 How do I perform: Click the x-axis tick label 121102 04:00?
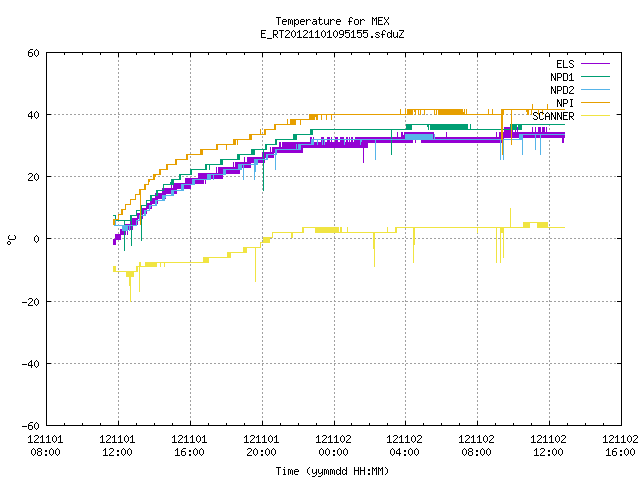tap(404, 446)
